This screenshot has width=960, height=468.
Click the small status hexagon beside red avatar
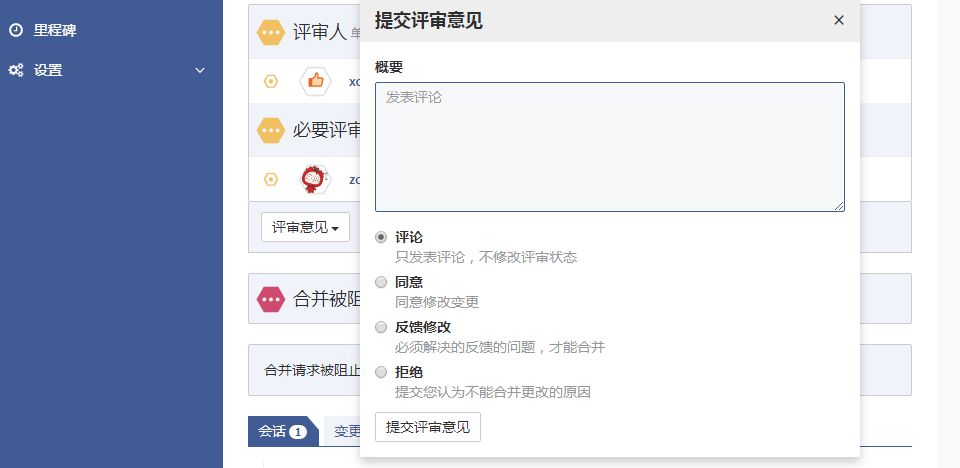[x=270, y=179]
